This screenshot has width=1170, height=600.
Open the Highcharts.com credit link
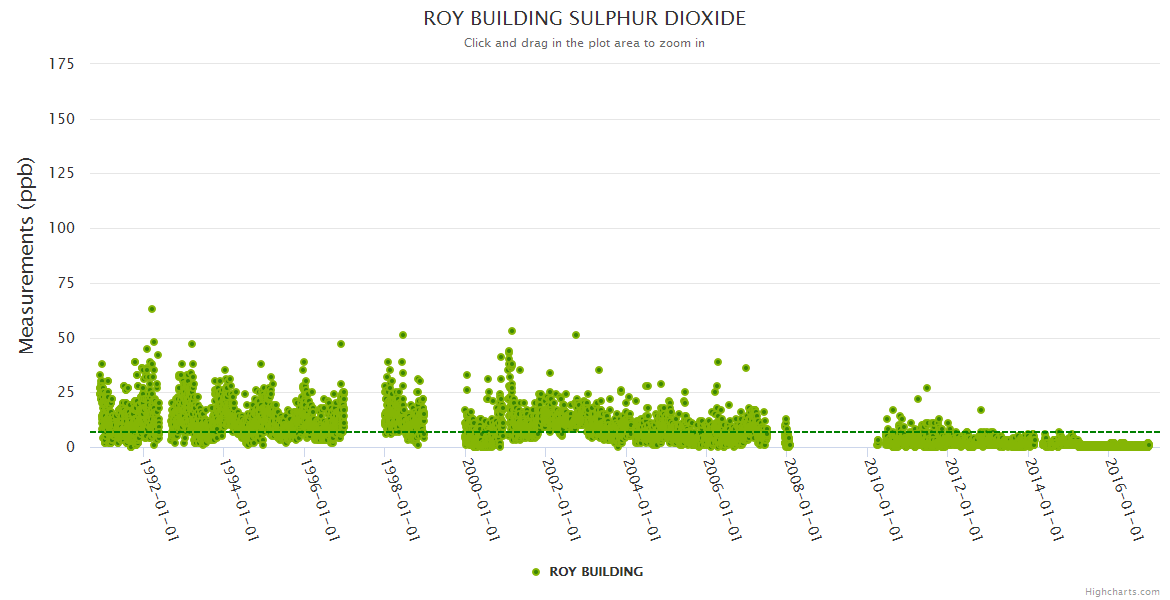click(x=1122, y=591)
